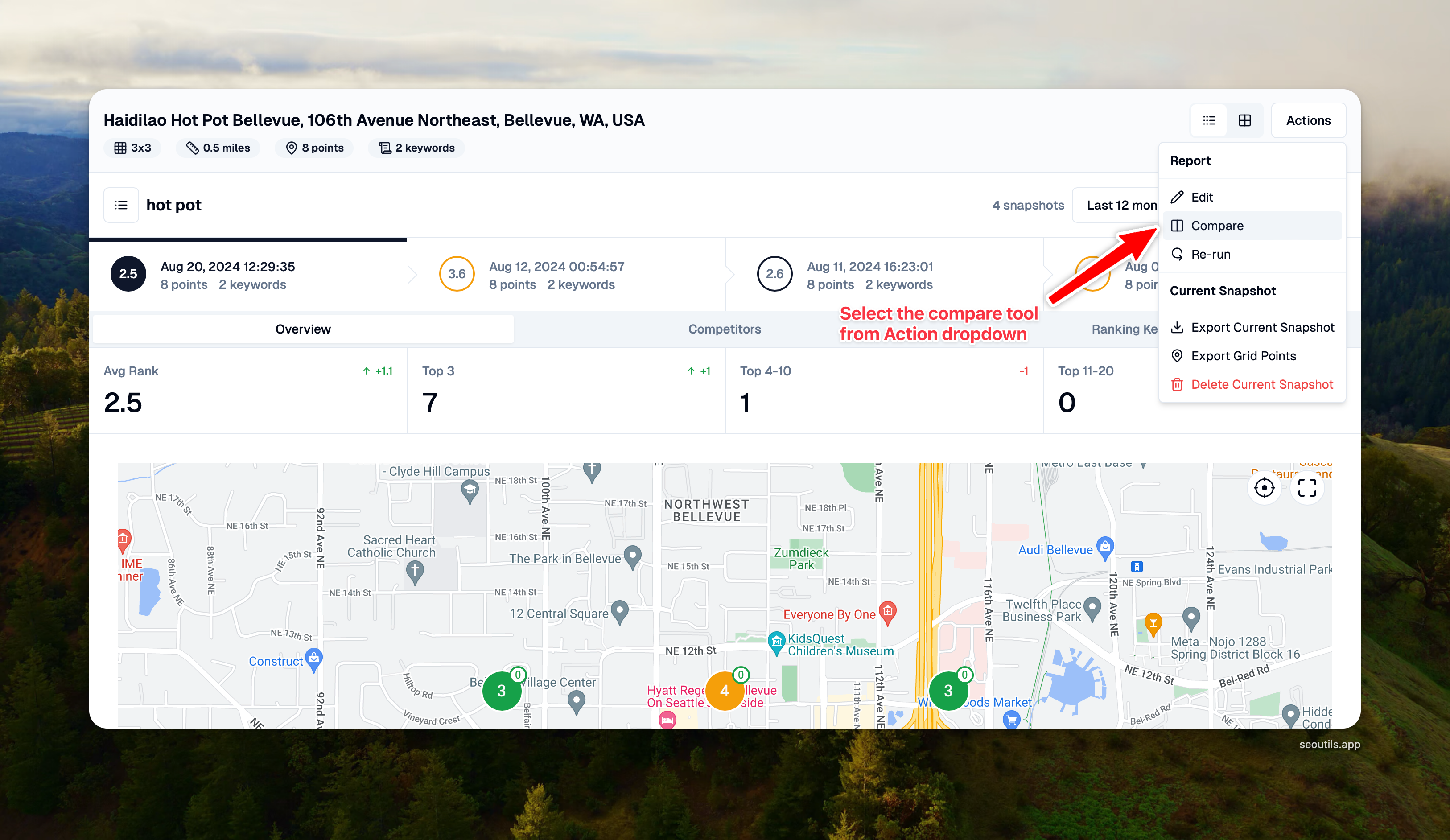Screen dimensions: 1450x840
Task: Click the 3x3 grid size badge
Action: pos(132,148)
